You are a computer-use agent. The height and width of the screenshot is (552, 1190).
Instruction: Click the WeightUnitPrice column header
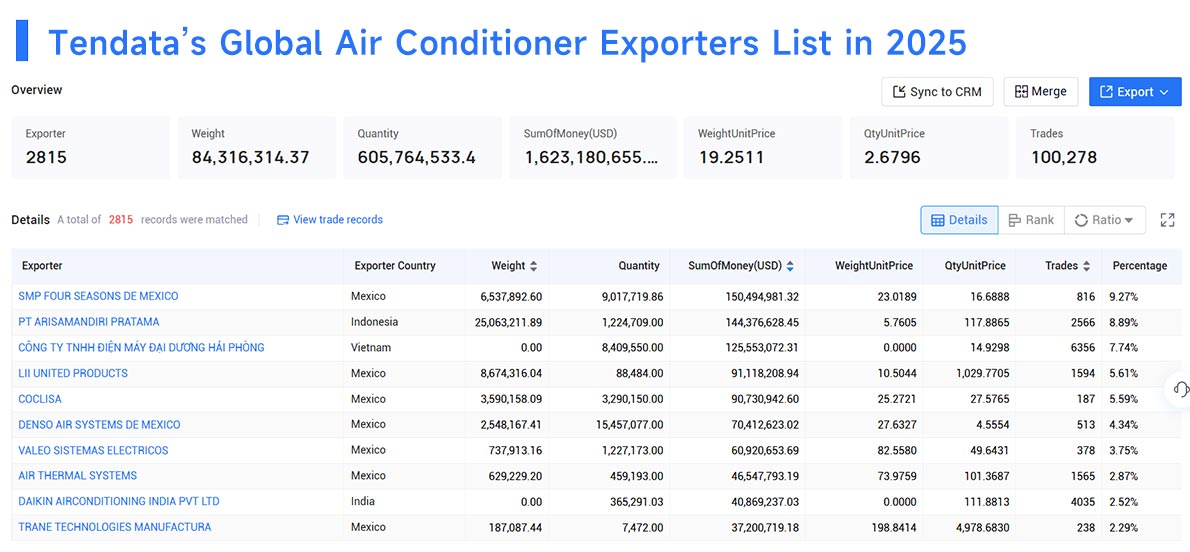(x=874, y=267)
